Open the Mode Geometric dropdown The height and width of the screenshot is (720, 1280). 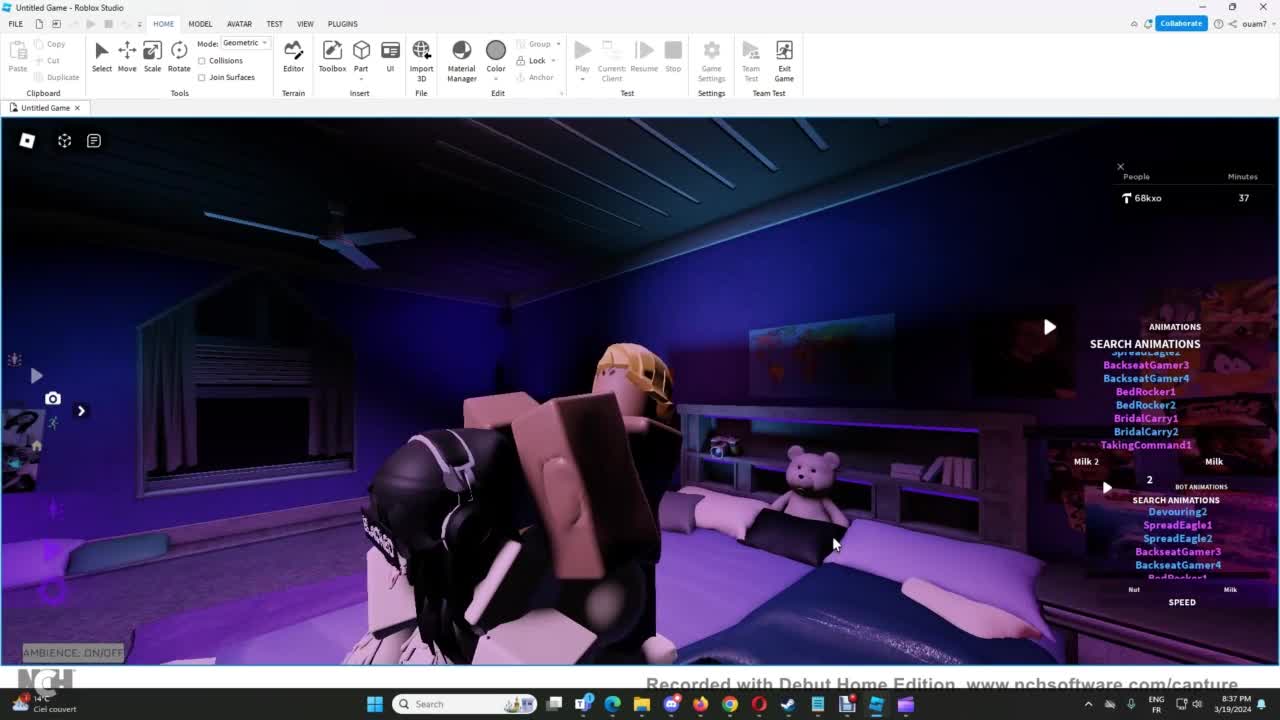pos(245,43)
